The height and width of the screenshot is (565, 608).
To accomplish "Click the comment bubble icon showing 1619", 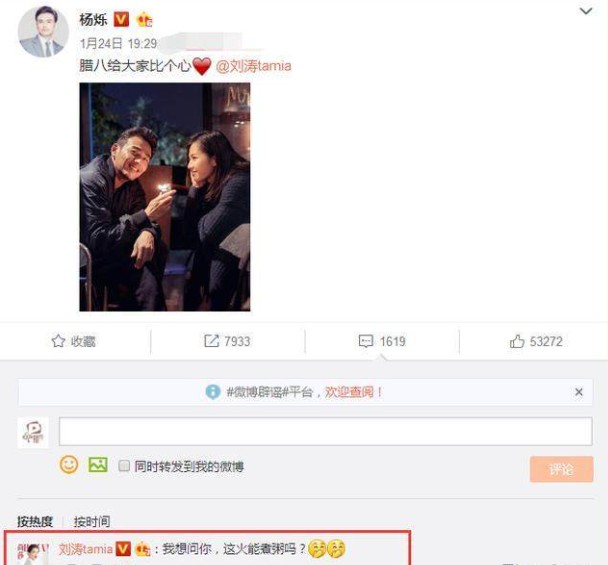I will pyautogui.click(x=366, y=341).
